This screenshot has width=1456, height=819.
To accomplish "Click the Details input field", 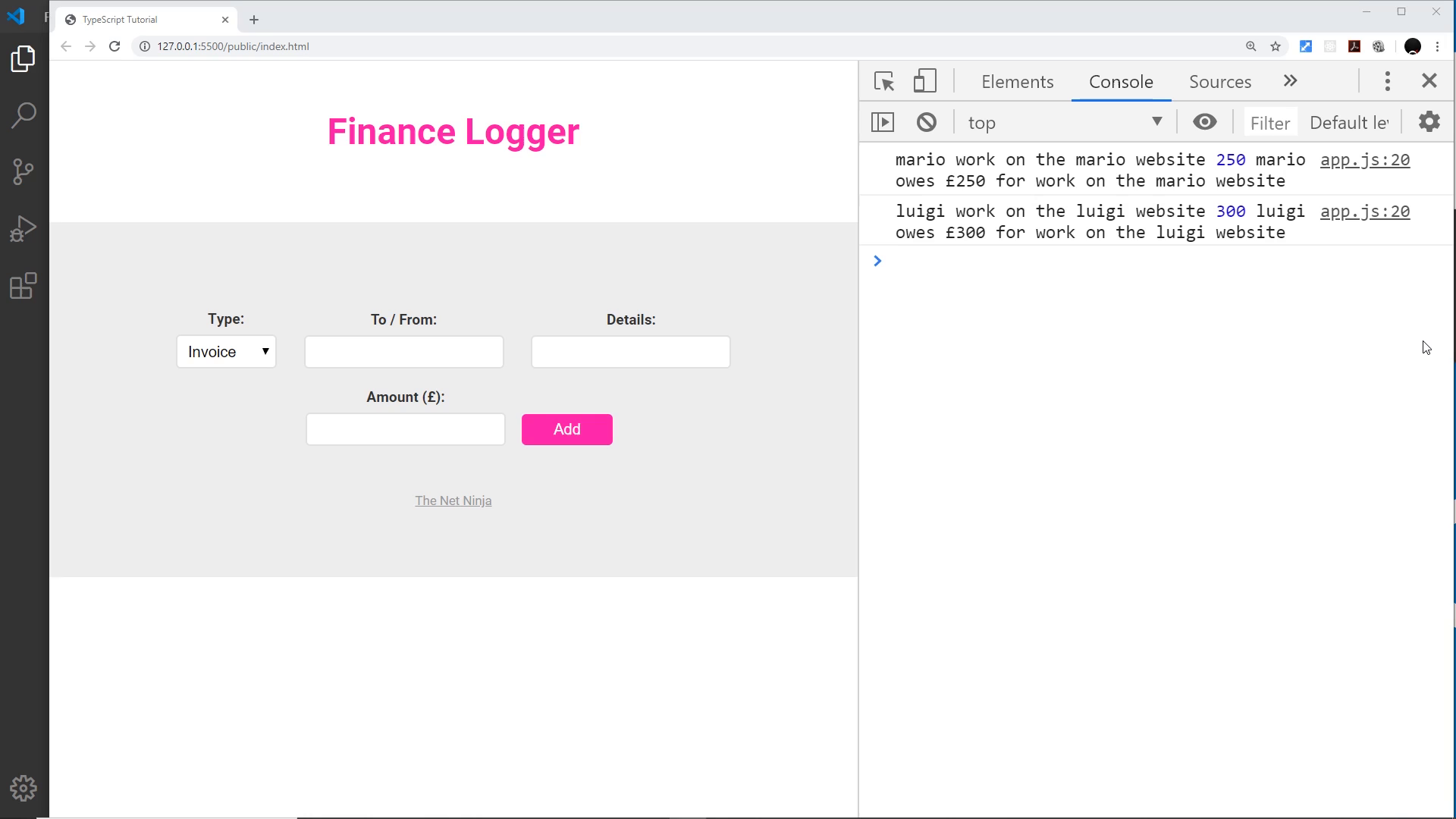I will tap(631, 352).
